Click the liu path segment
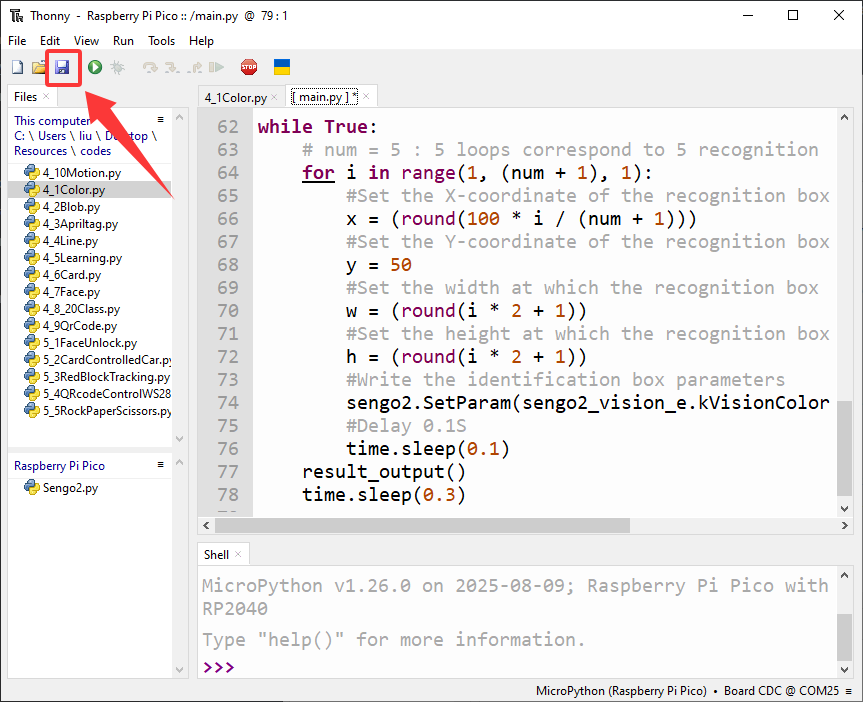863x702 pixels. 85,136
